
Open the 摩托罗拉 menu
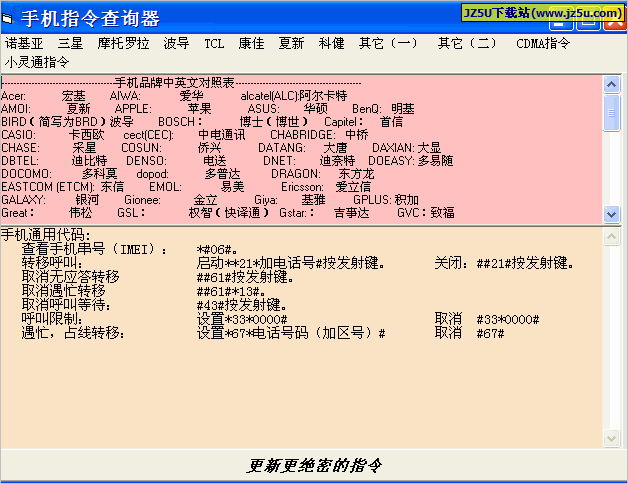coord(123,43)
